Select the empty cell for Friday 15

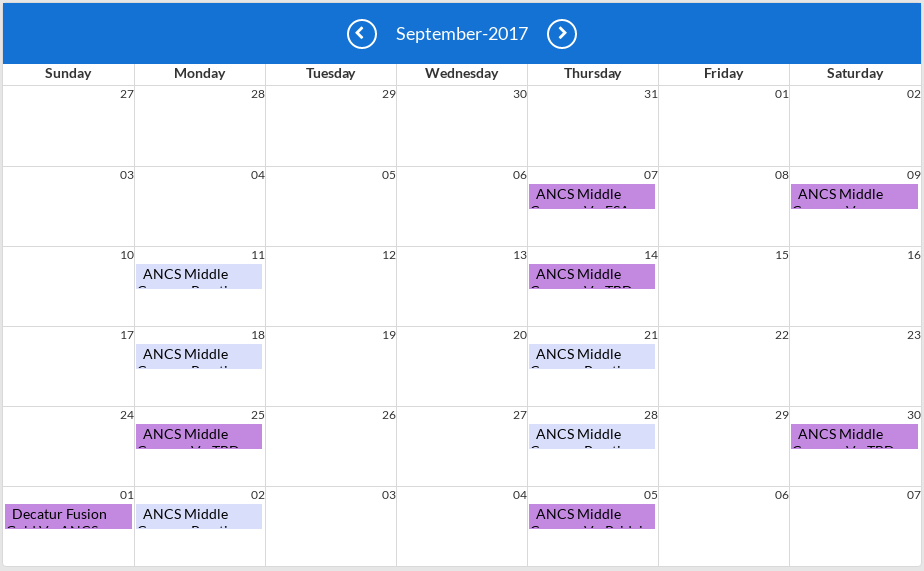[x=724, y=286]
